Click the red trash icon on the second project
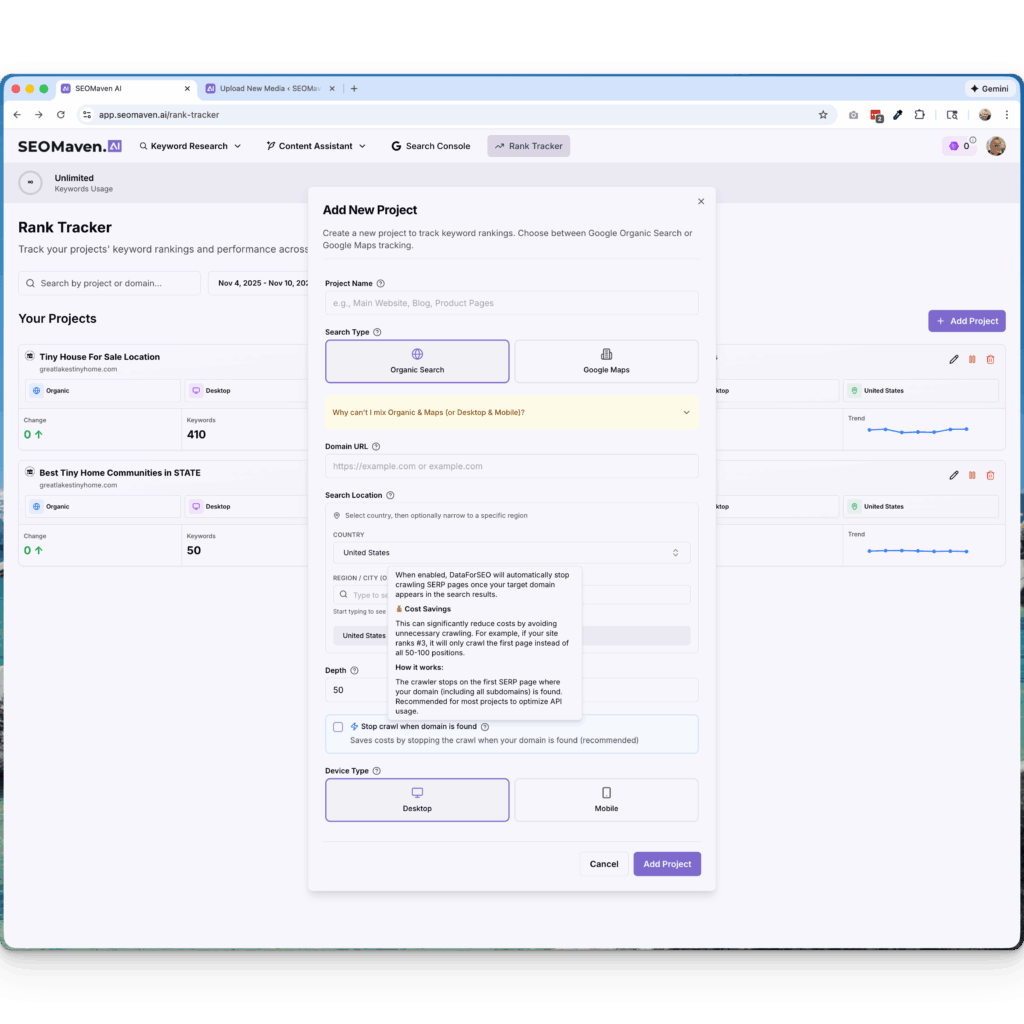 [990, 476]
